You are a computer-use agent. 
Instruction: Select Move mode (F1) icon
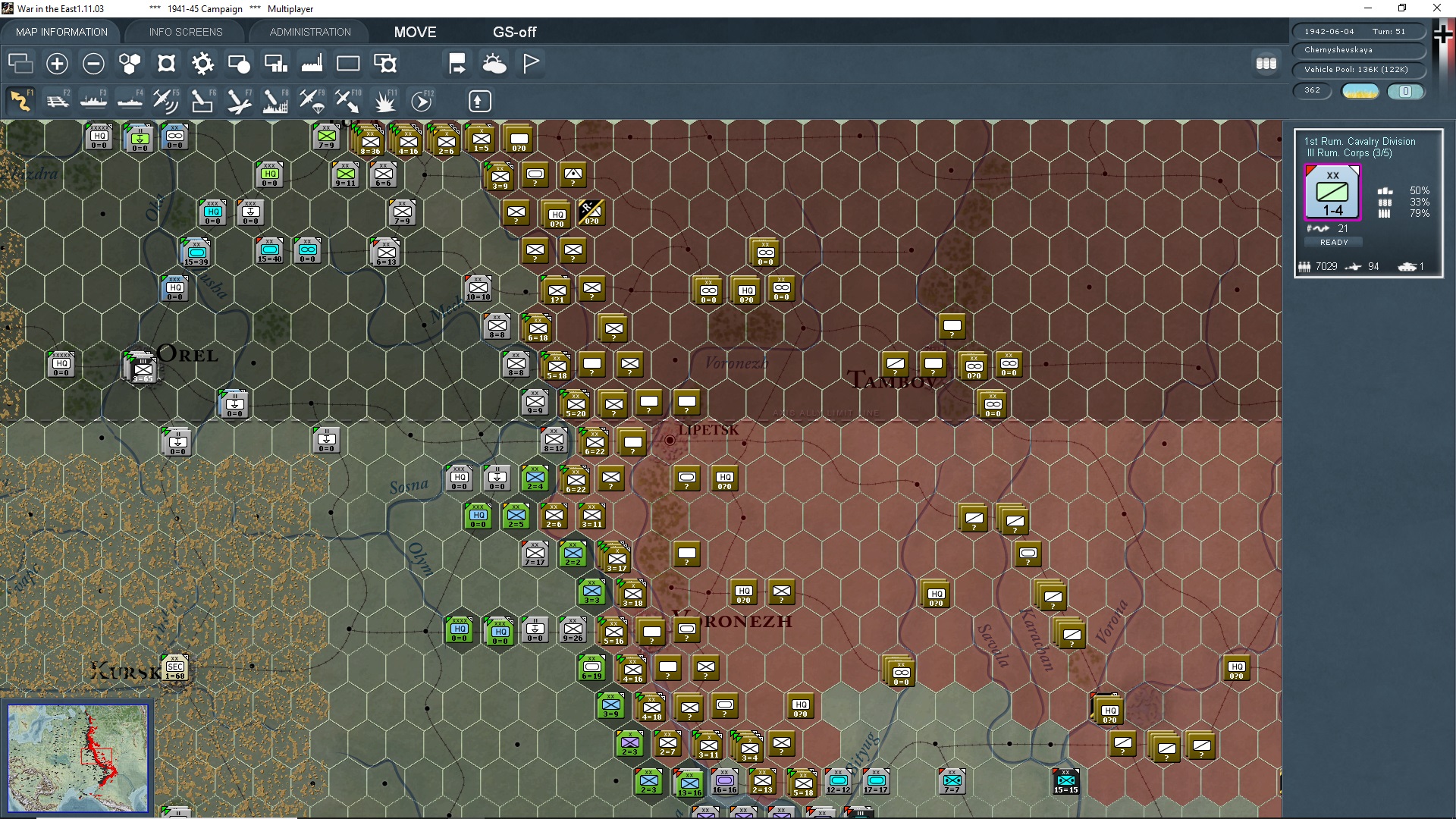click(x=20, y=101)
